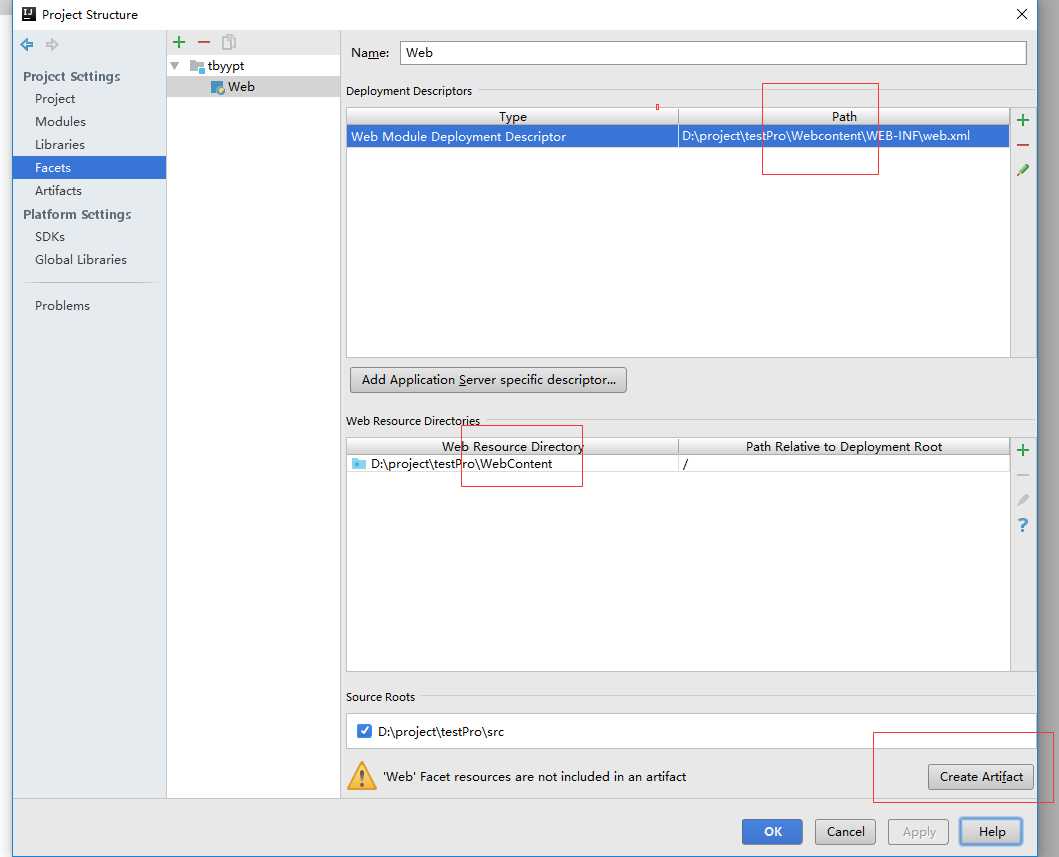Close the Project Structure dialog
This screenshot has height=857, width=1059.
tap(1022, 14)
